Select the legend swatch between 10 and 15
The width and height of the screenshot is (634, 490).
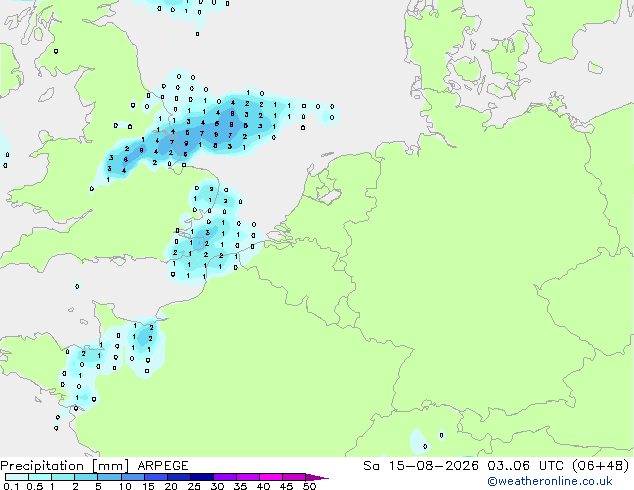[133, 477]
